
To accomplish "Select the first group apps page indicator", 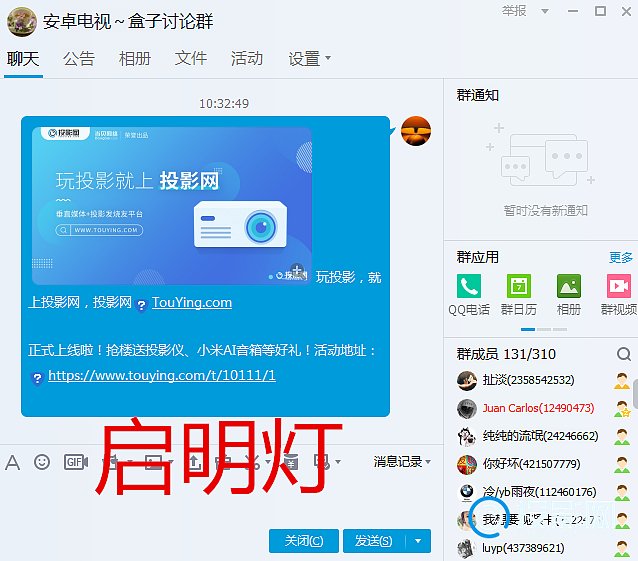I will 528,329.
